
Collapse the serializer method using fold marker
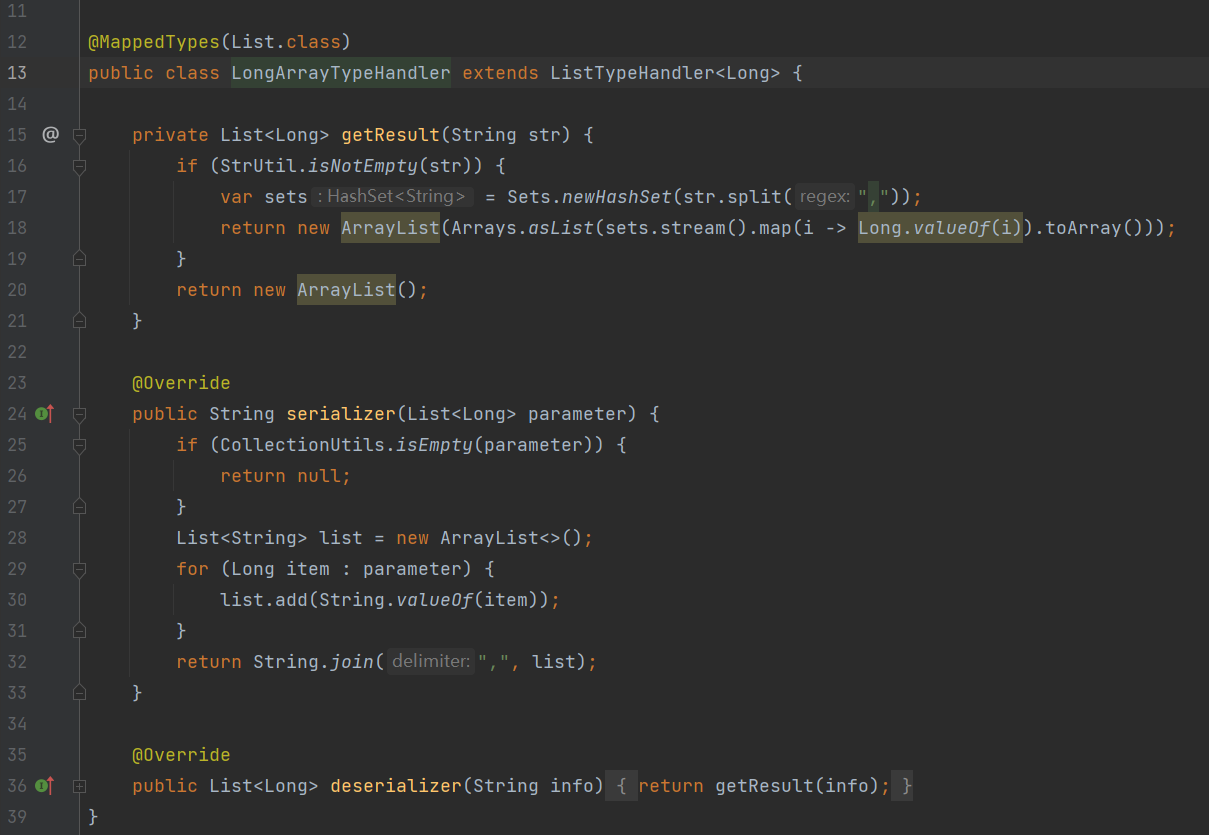[x=80, y=414]
